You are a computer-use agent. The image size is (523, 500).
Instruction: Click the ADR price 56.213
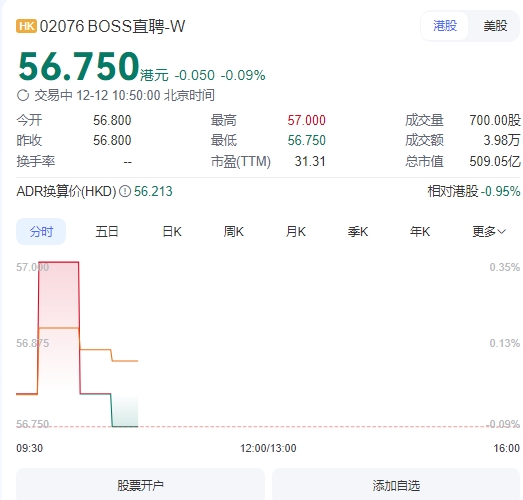coord(153,191)
